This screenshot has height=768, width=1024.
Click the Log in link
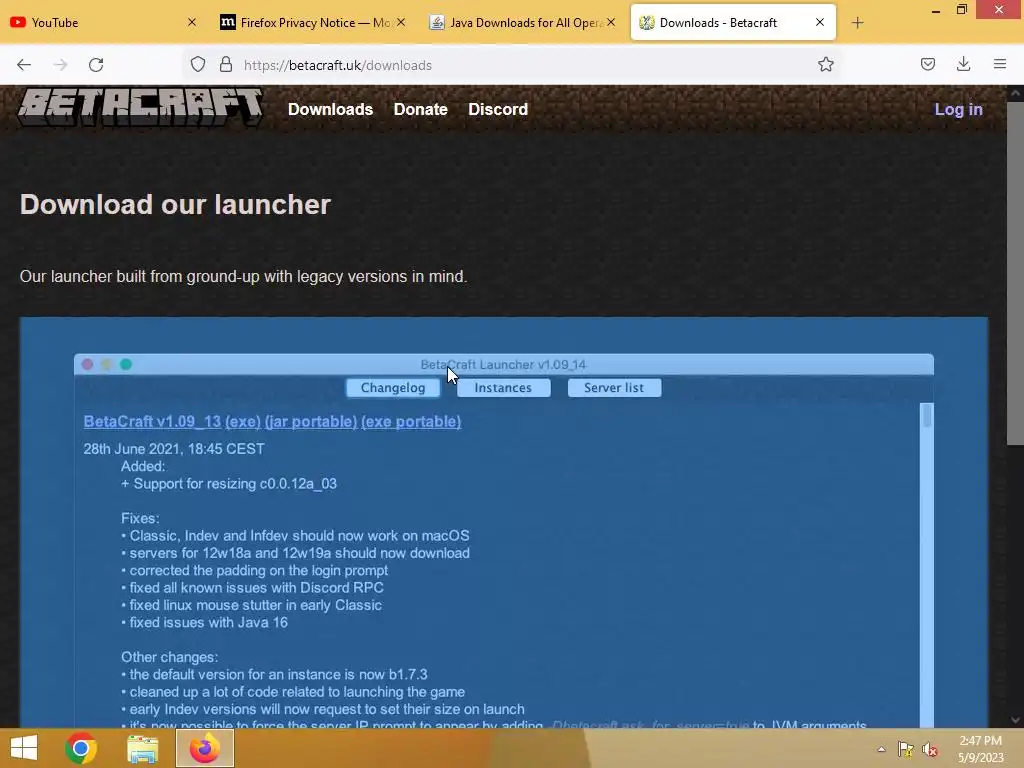pyautogui.click(x=958, y=109)
